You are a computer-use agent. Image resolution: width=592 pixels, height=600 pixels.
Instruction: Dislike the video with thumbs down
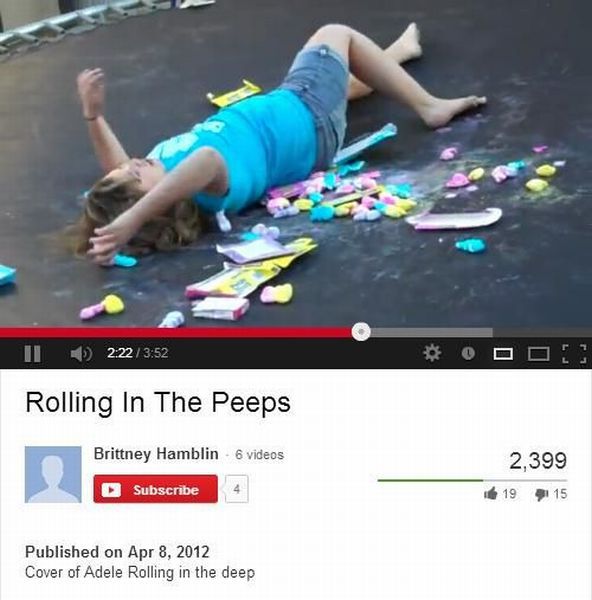[x=541, y=494]
